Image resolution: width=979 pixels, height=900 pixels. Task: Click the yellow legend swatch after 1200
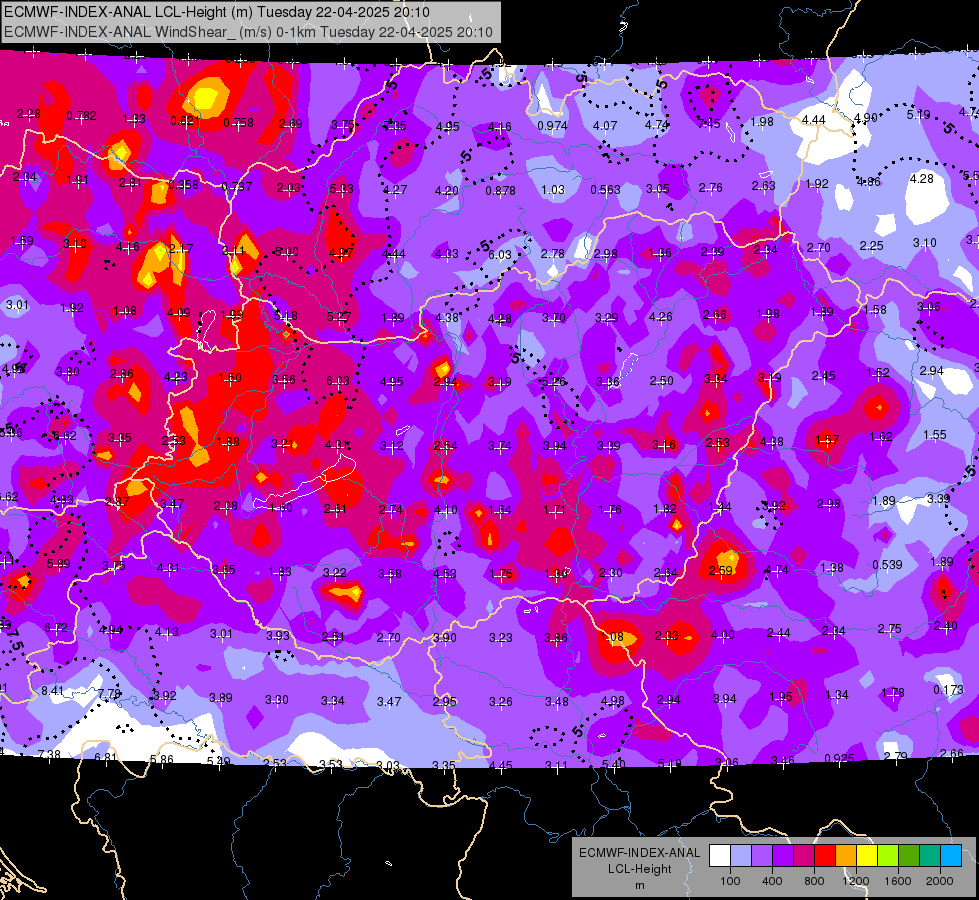click(x=867, y=856)
